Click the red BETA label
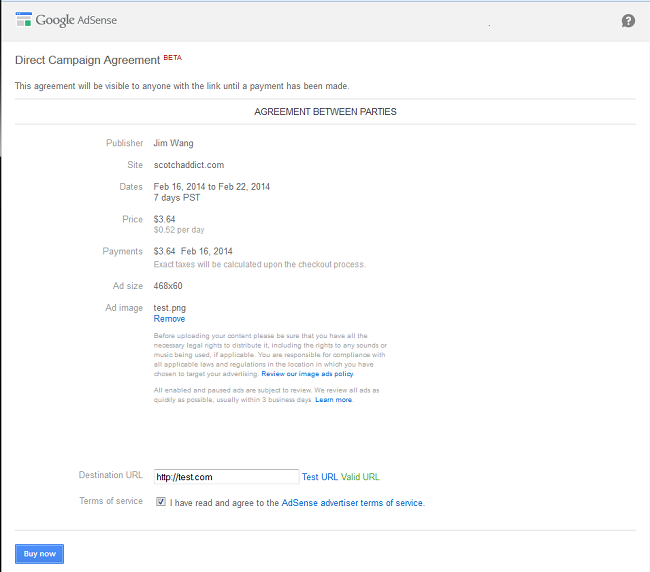This screenshot has height=572, width=650. coord(172,58)
